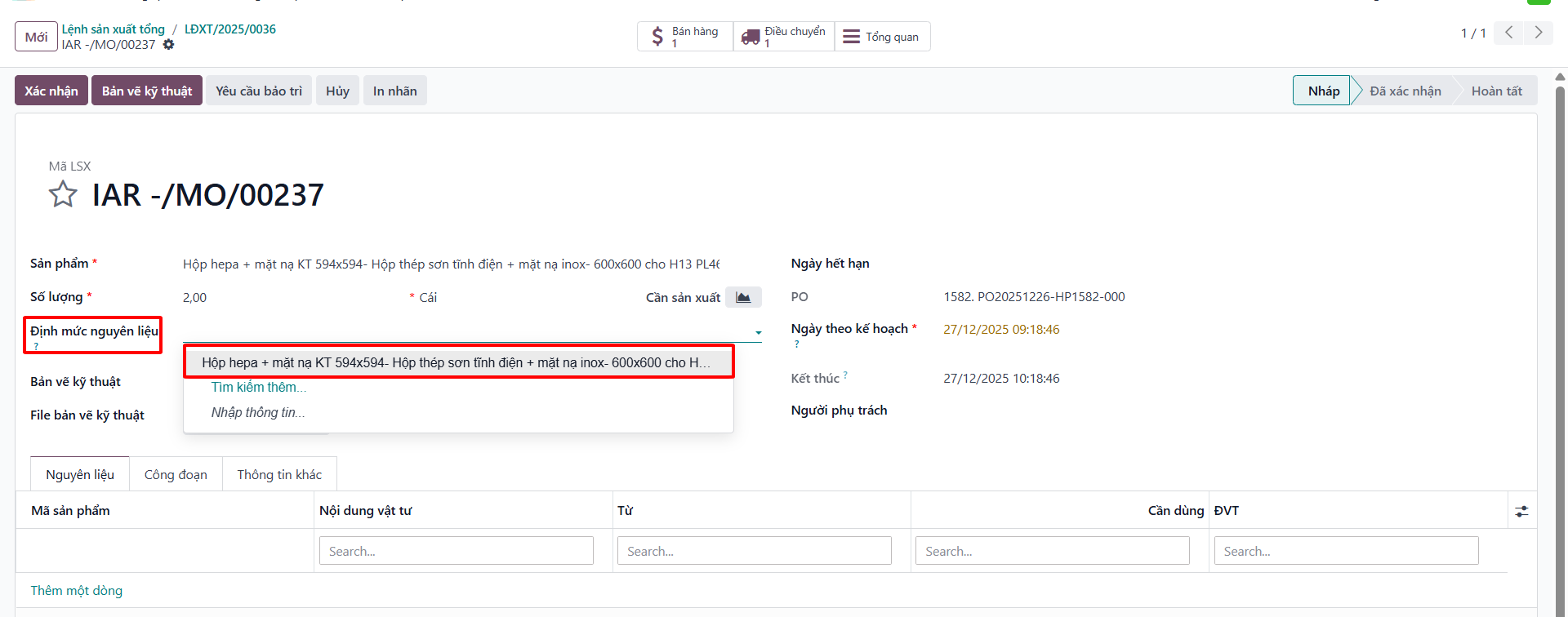Choose Tìm kiếm thêm... in the dropdown
The width and height of the screenshot is (1568, 617).
[259, 387]
